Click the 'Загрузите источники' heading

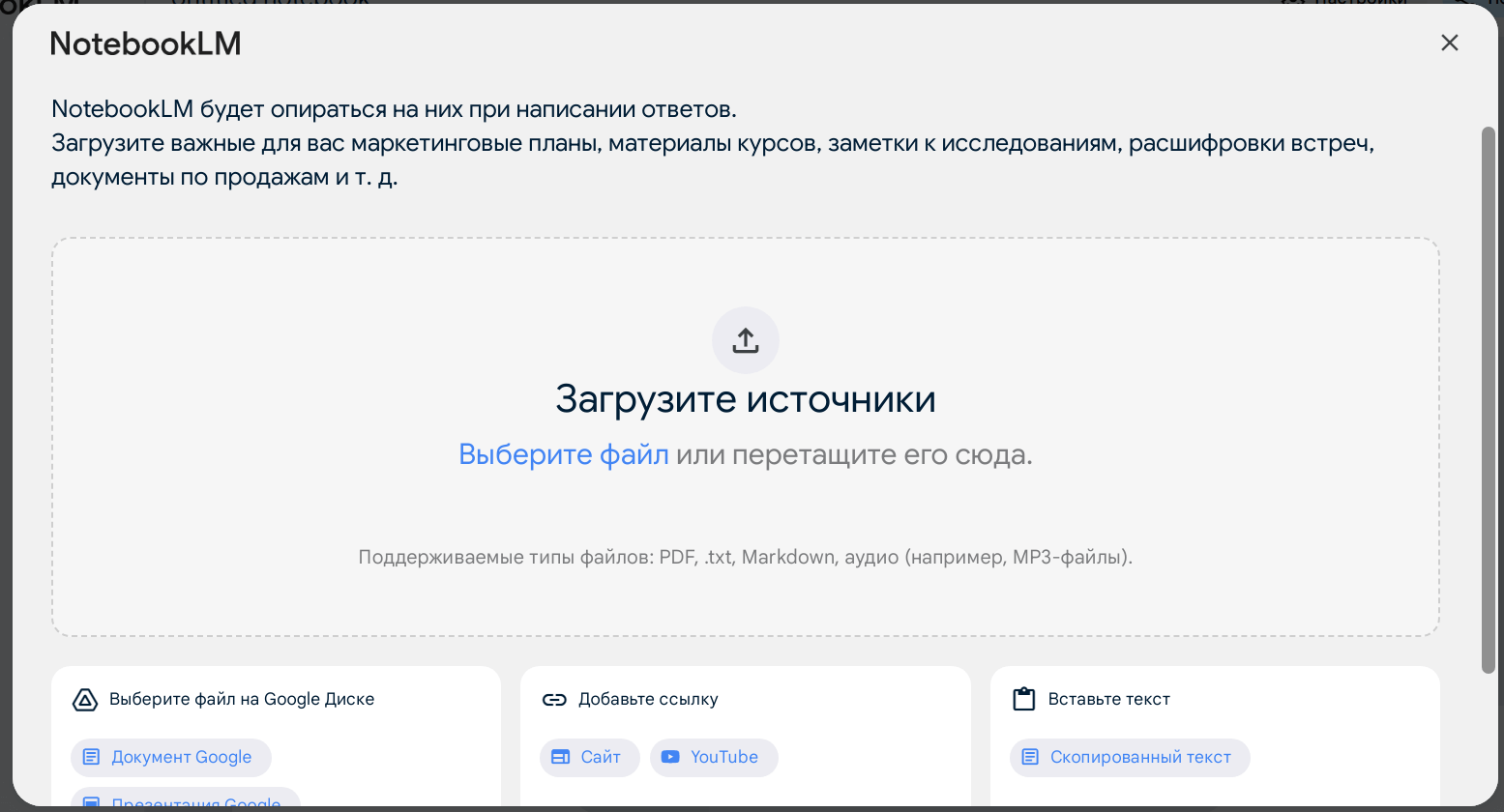click(746, 399)
